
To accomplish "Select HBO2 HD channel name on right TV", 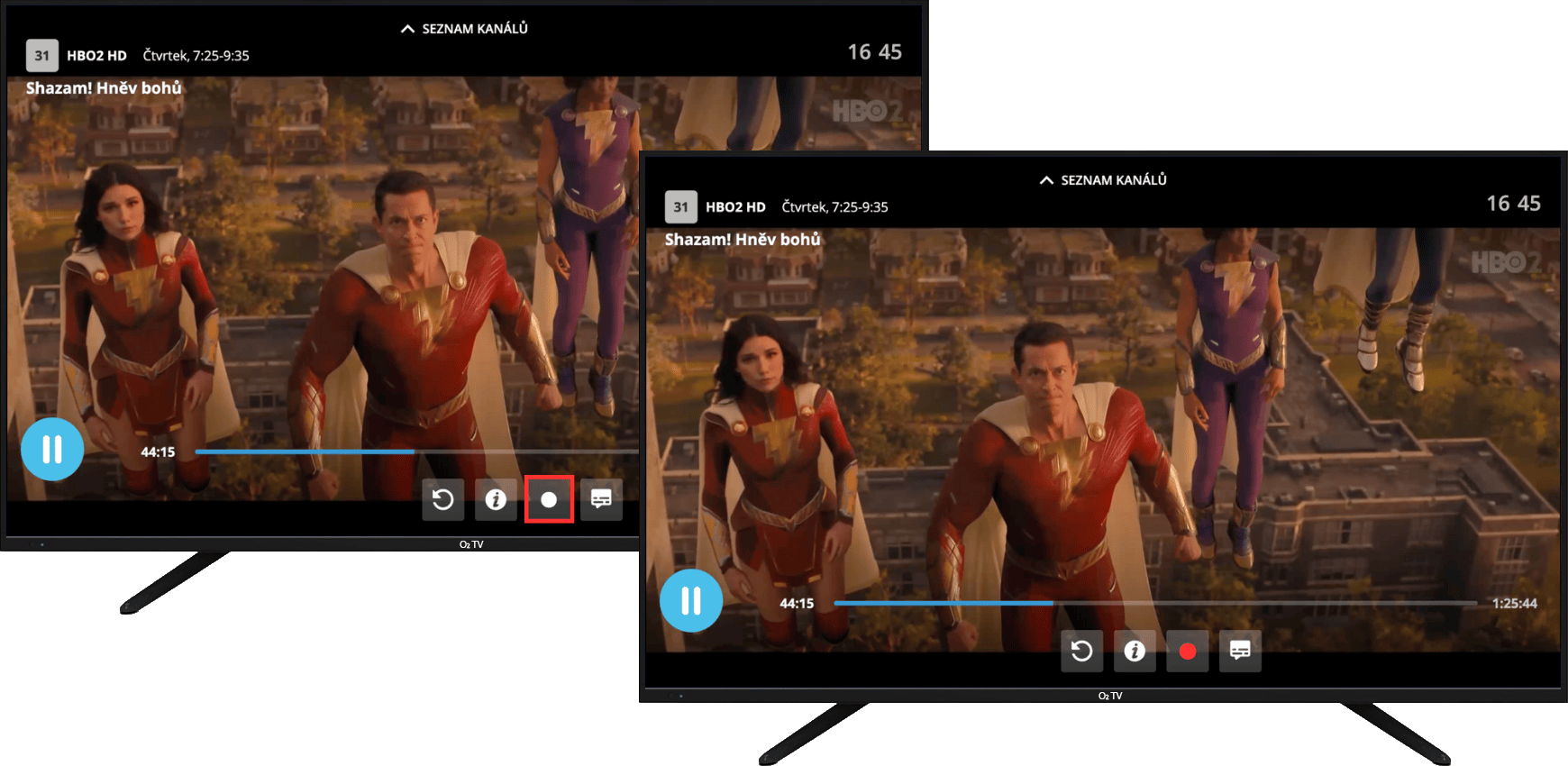I will (735, 207).
